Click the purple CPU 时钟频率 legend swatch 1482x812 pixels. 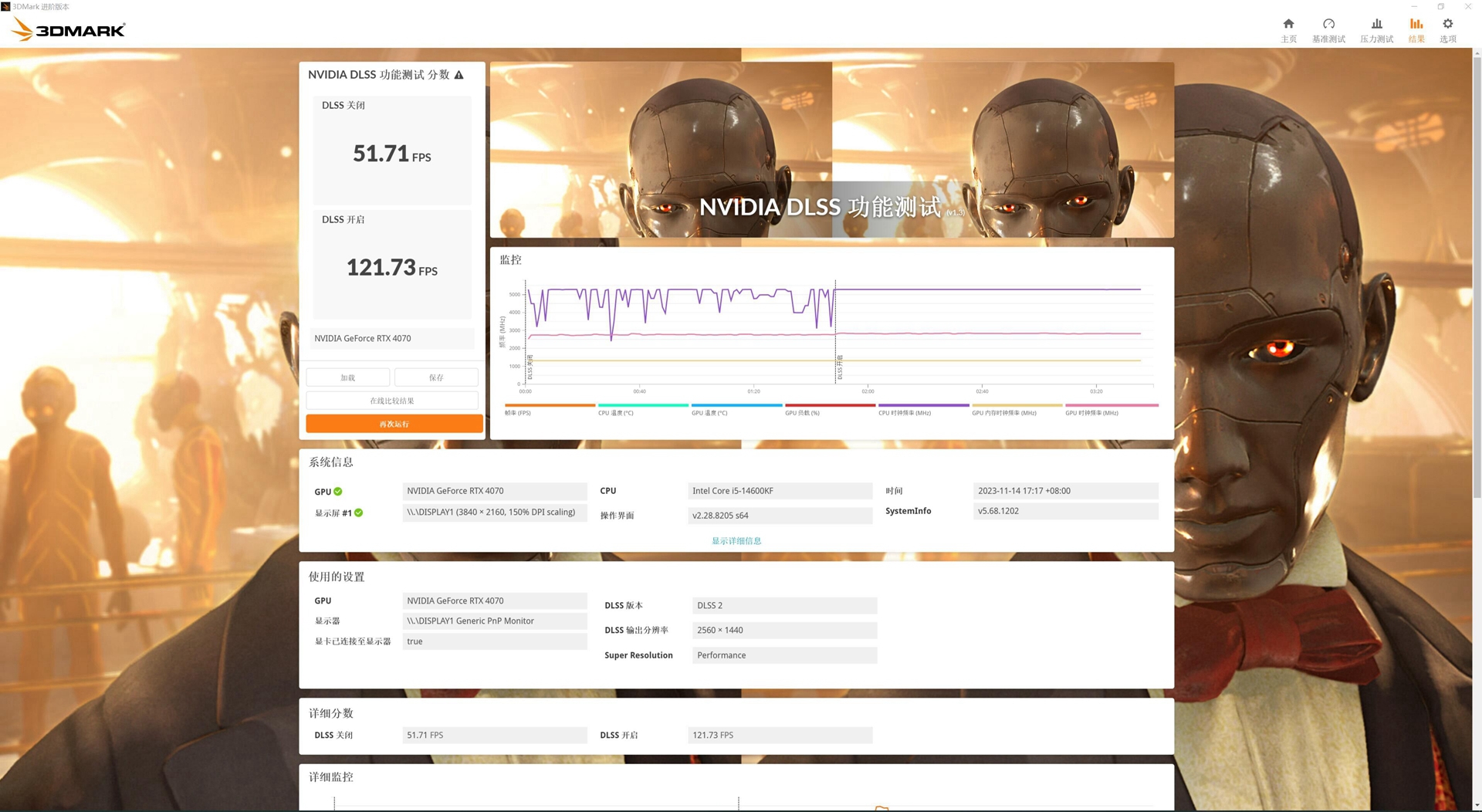[923, 405]
